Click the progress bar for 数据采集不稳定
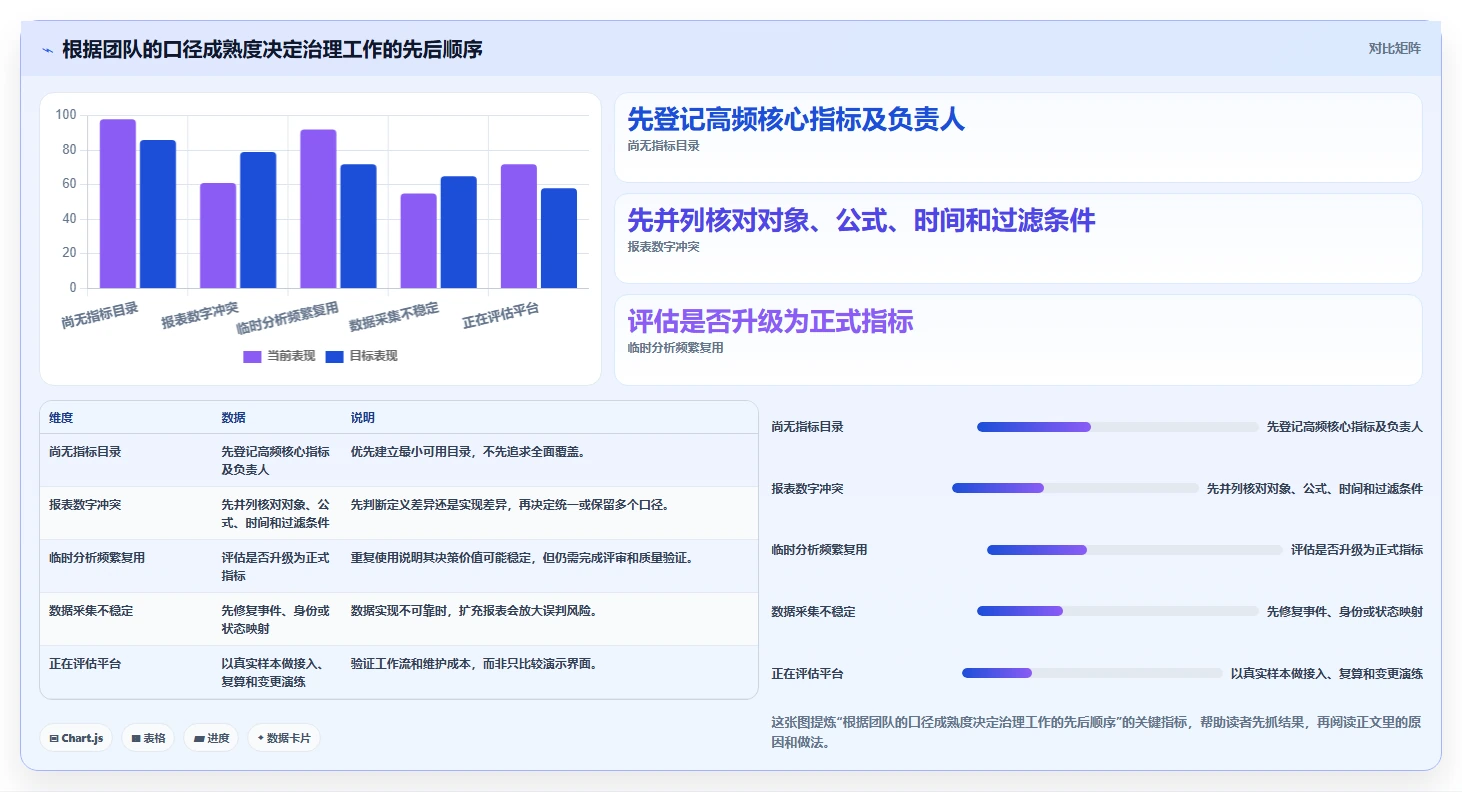 (x=1118, y=611)
